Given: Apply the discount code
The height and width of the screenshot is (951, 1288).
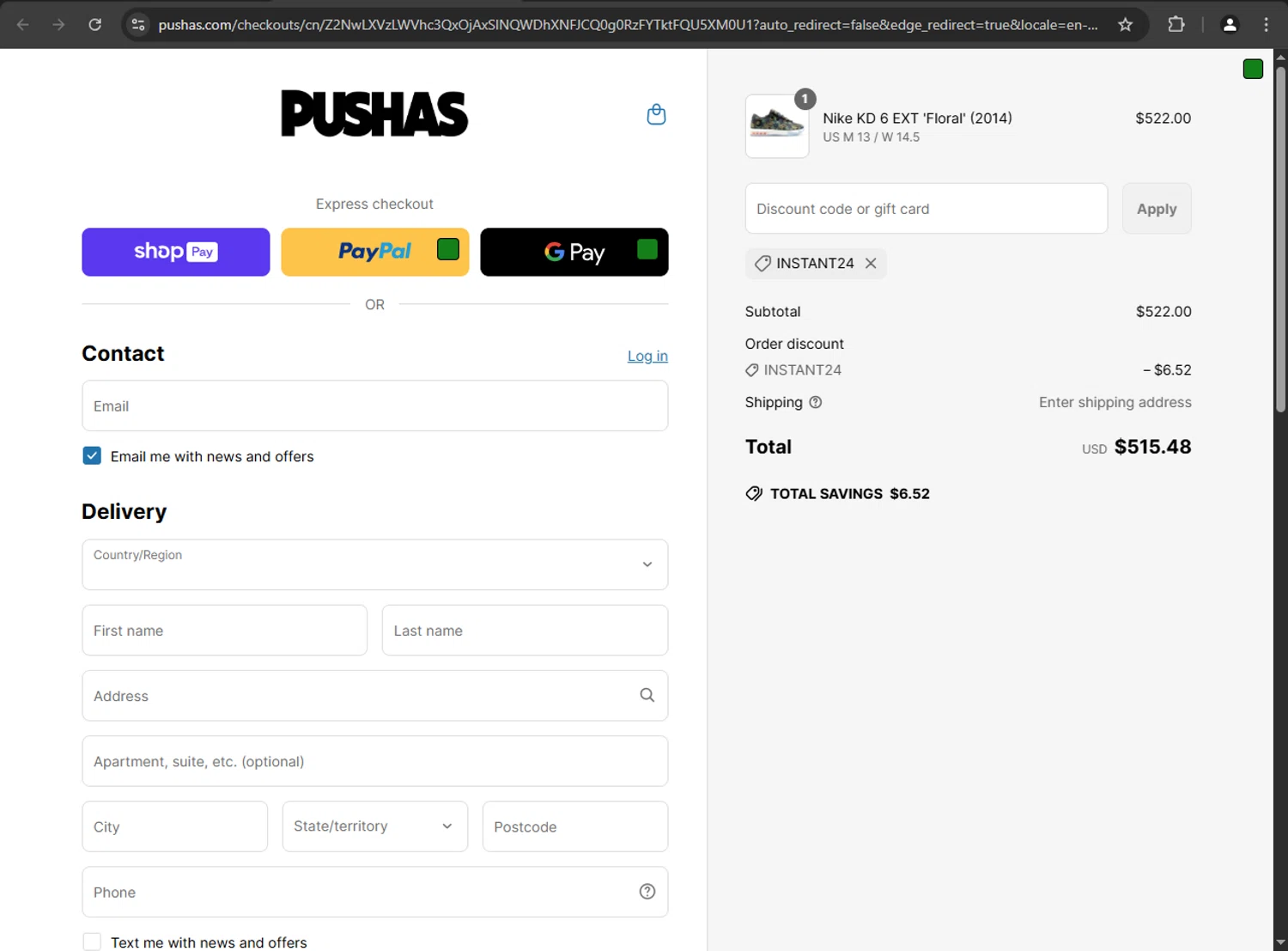Looking at the screenshot, I should [x=1157, y=209].
